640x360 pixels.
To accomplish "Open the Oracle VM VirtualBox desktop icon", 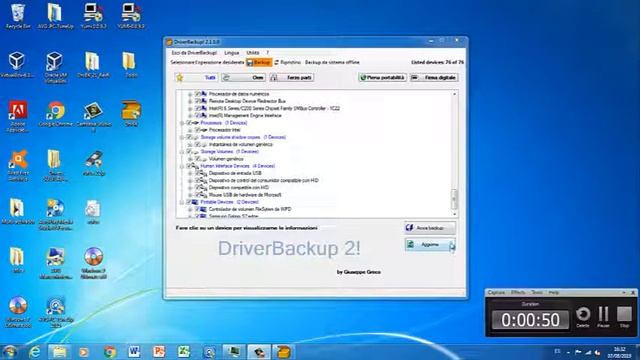I will coord(54,67).
